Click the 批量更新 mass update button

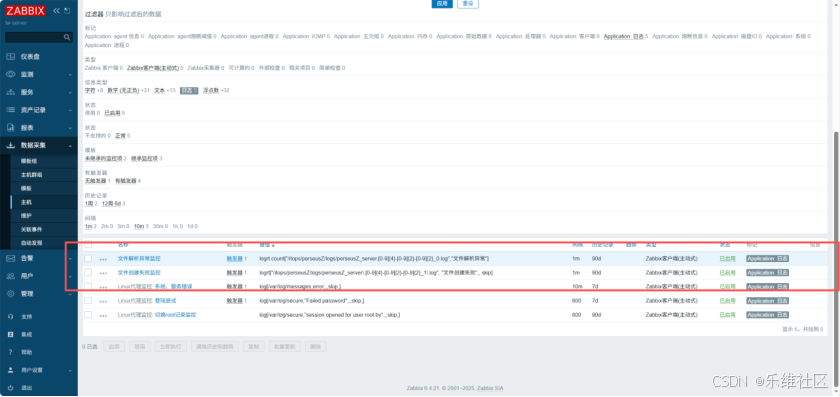tap(284, 347)
